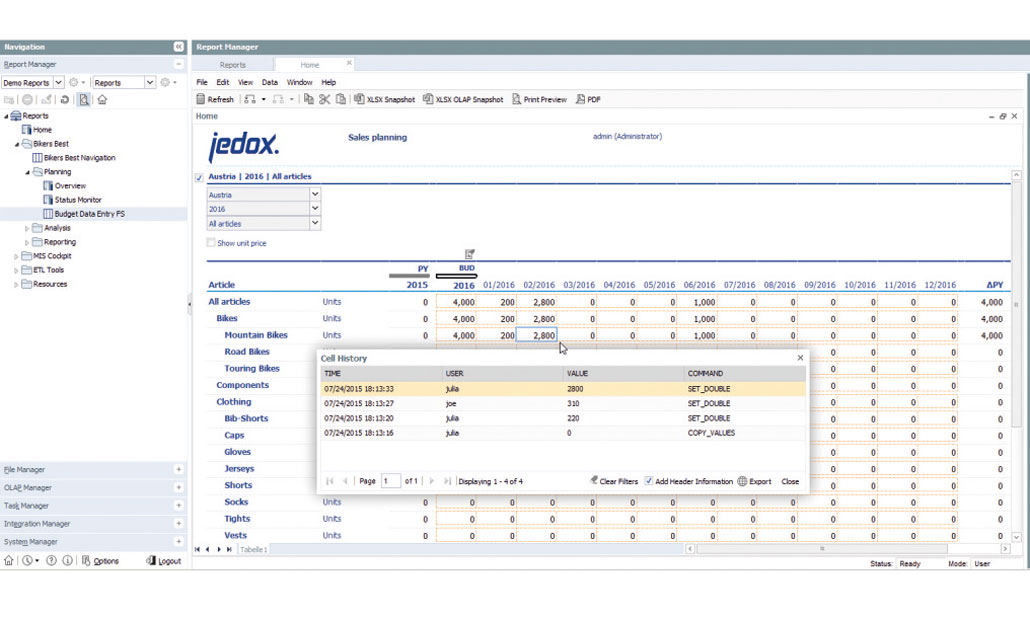Open the All articles dropdown

(x=315, y=224)
